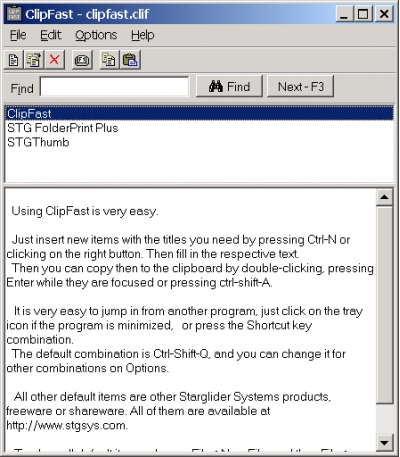The width and height of the screenshot is (400, 457).
Task: Click the text pane scroll down arrow
Action: point(384,443)
